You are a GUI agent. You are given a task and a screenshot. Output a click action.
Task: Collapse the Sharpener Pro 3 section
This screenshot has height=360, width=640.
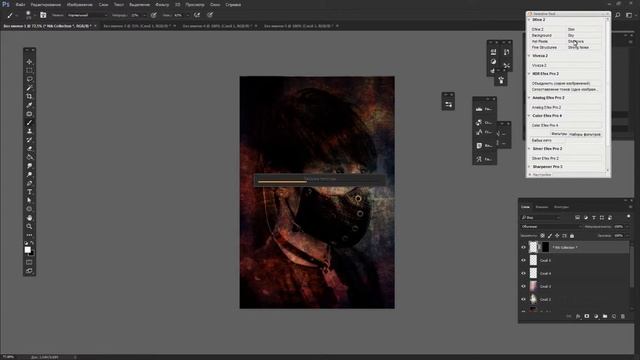click(529, 167)
